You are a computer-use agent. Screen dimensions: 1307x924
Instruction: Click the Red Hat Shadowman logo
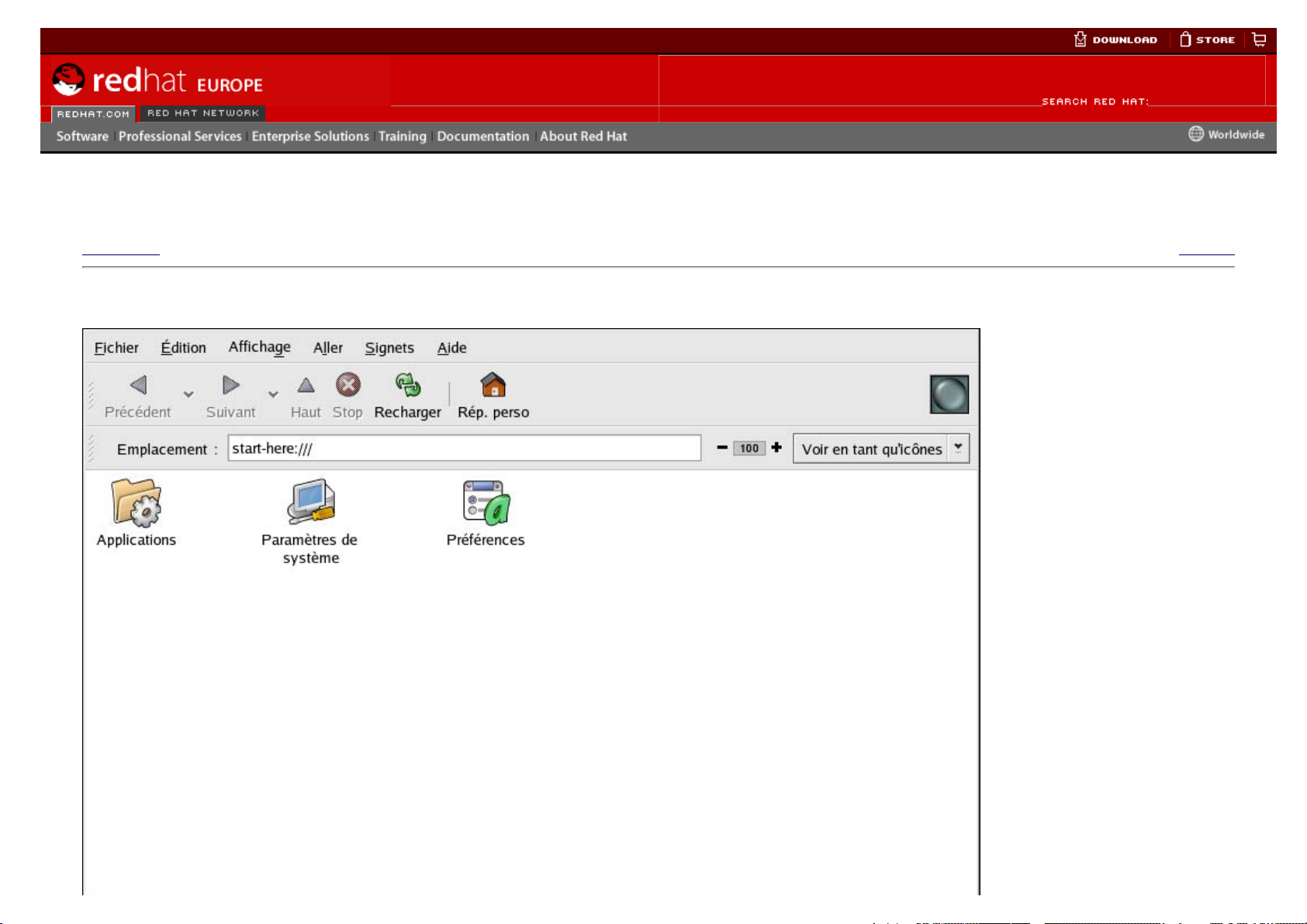pos(68,80)
